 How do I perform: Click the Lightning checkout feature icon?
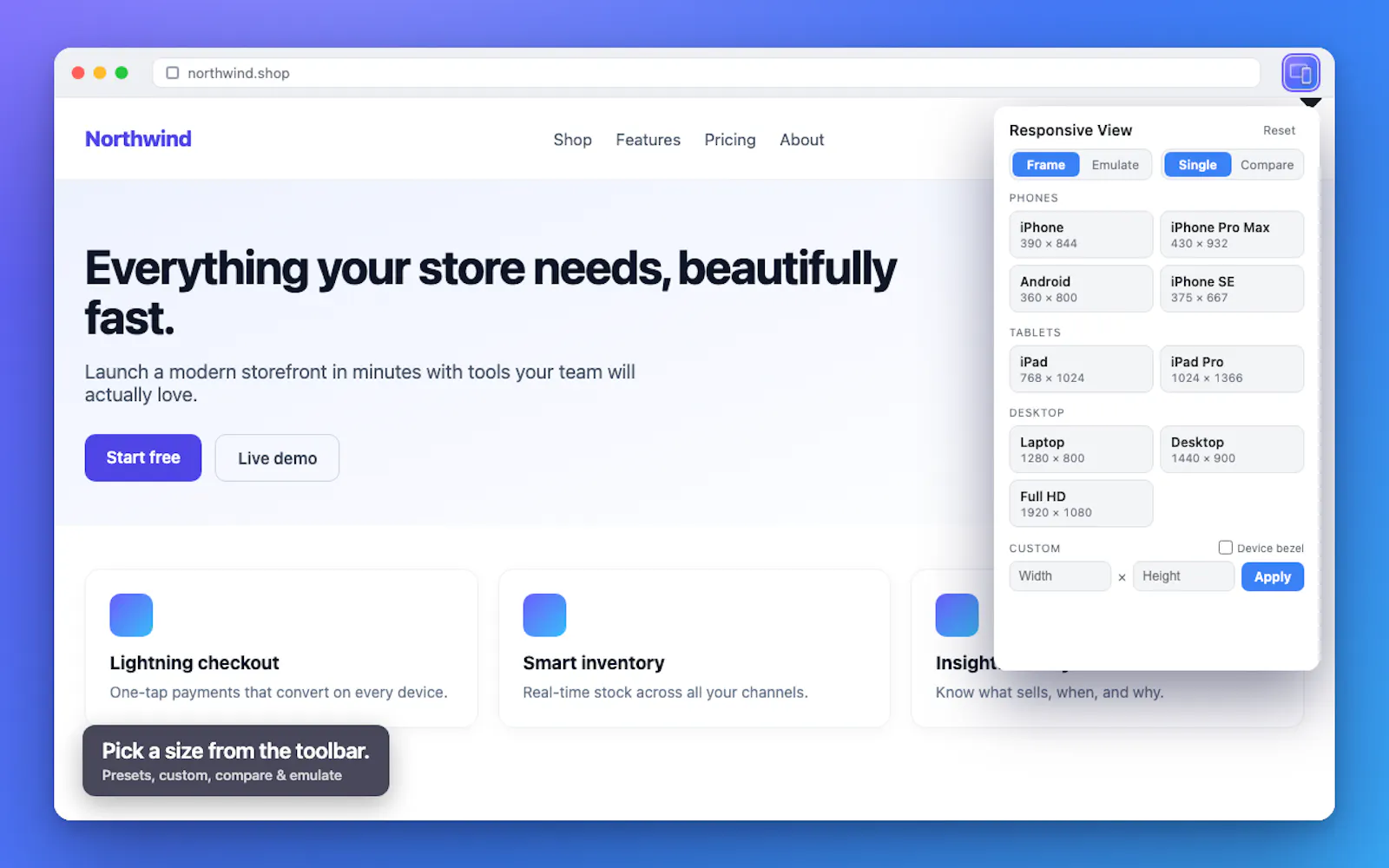(x=131, y=615)
